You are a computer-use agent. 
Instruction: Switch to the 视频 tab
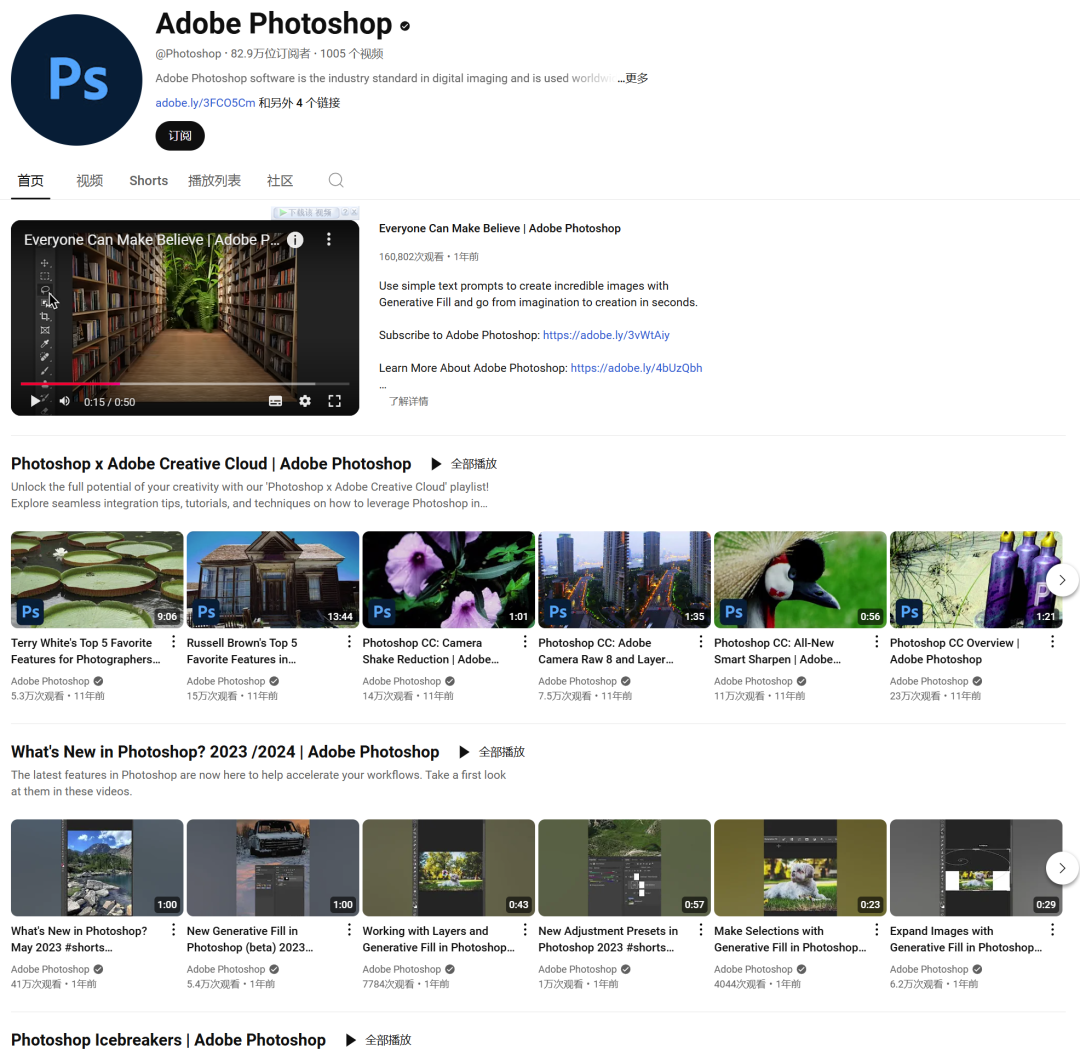tap(90, 180)
